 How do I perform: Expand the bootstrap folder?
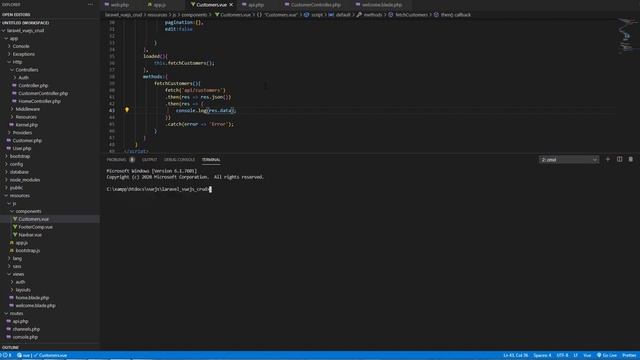coord(20,156)
